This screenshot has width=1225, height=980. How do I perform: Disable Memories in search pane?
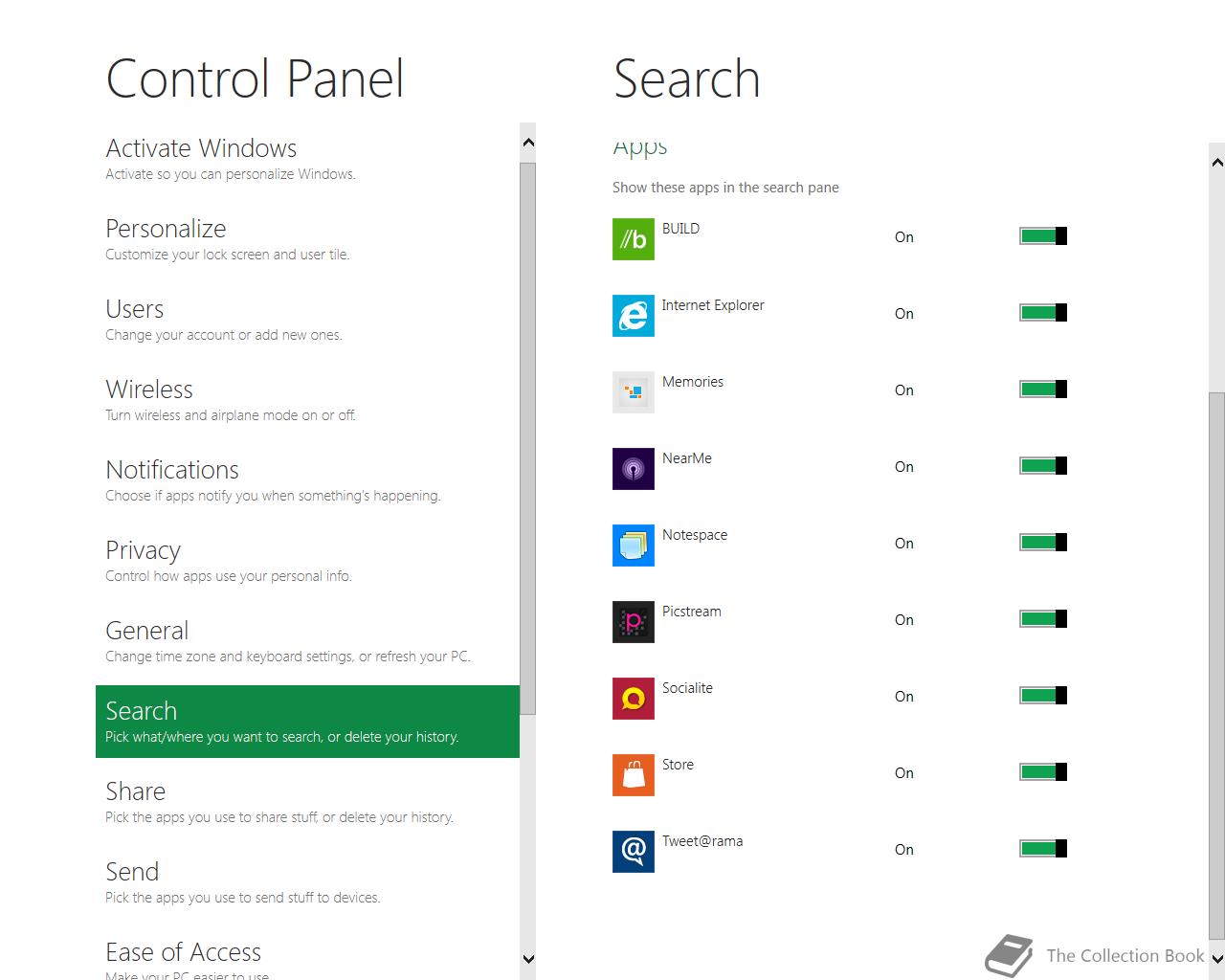(1043, 390)
